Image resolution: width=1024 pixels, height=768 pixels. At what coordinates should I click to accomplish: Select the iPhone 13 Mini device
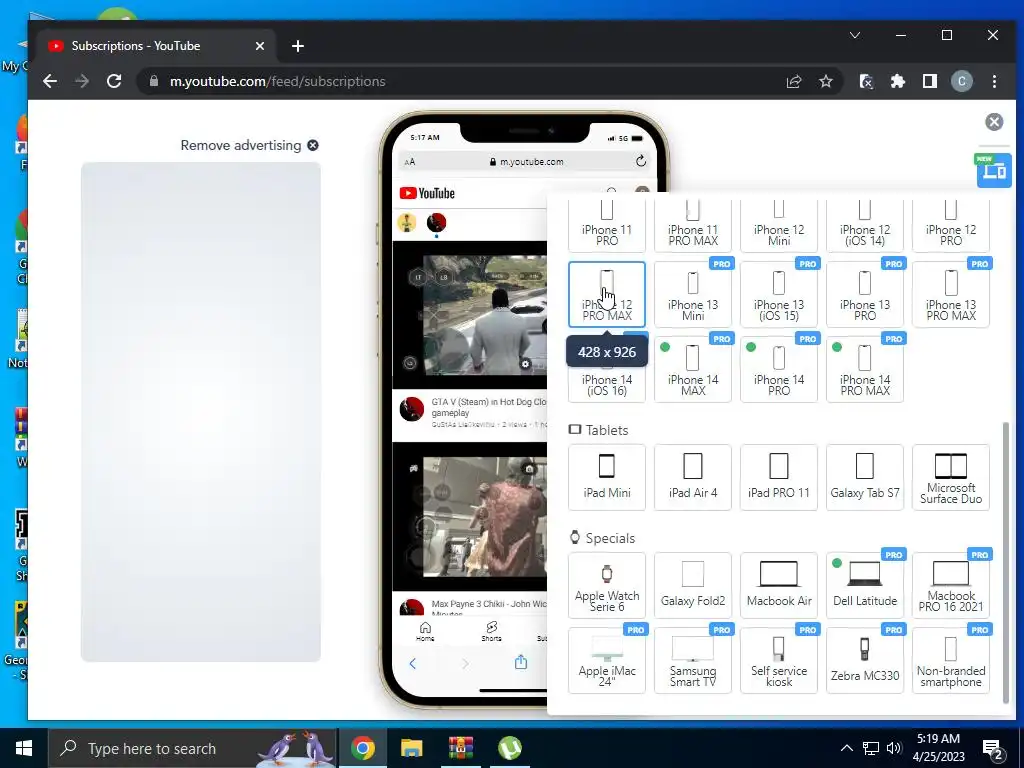[693, 295]
